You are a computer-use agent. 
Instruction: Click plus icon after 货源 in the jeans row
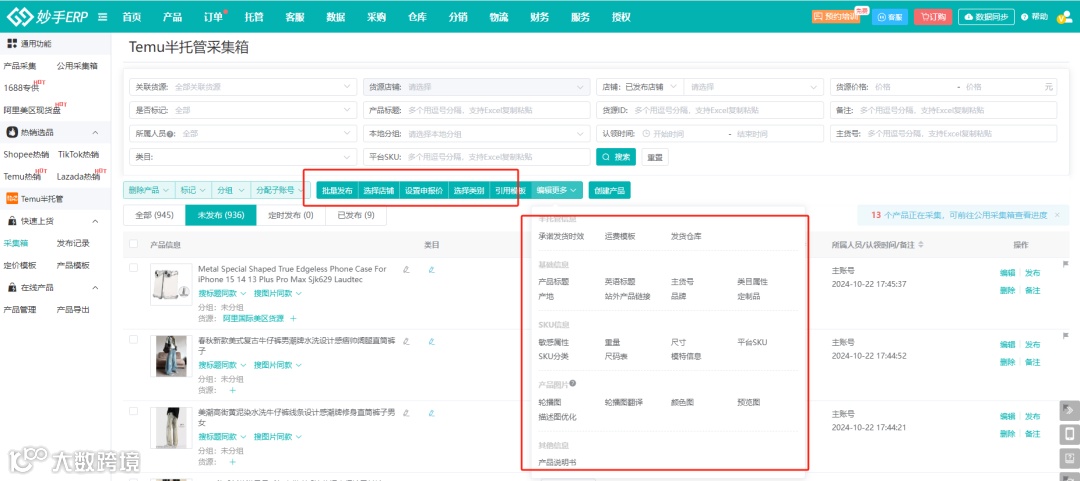pos(232,390)
